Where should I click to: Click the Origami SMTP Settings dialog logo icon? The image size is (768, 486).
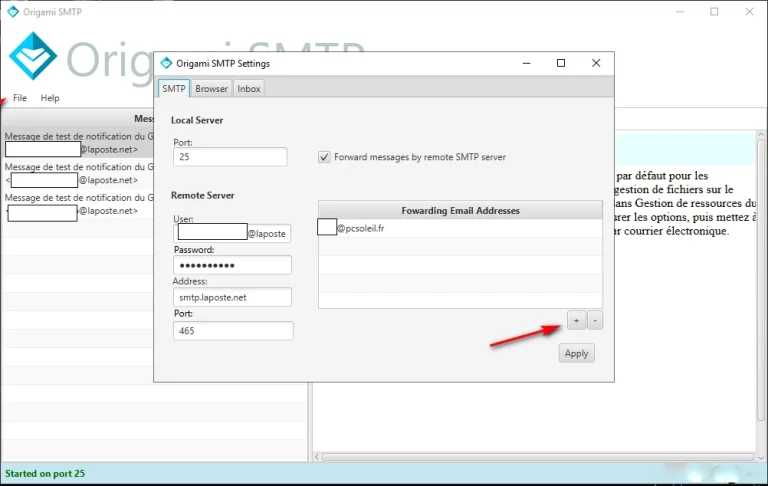click(x=167, y=63)
